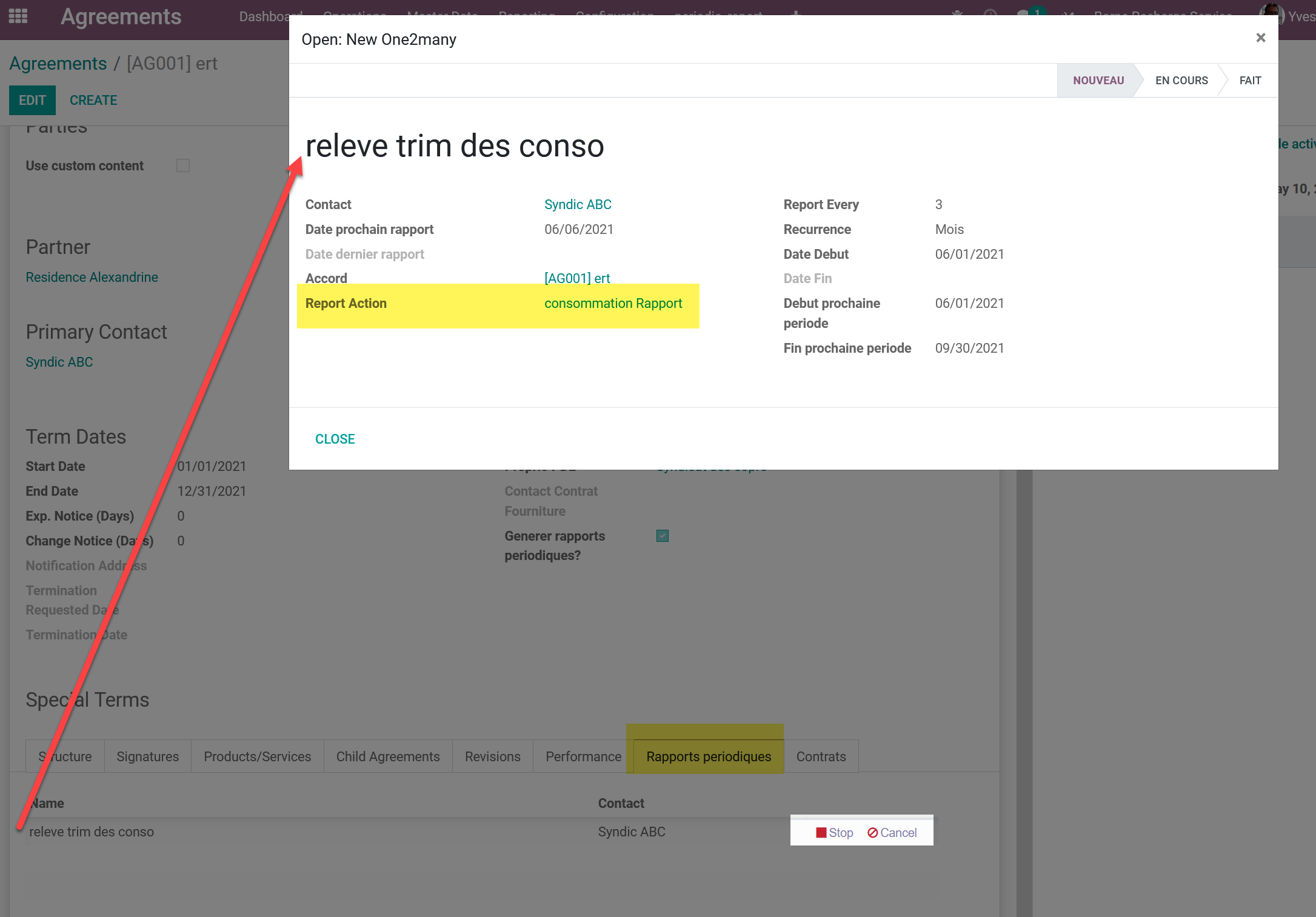Follow the consommation Rapport link

(x=613, y=304)
